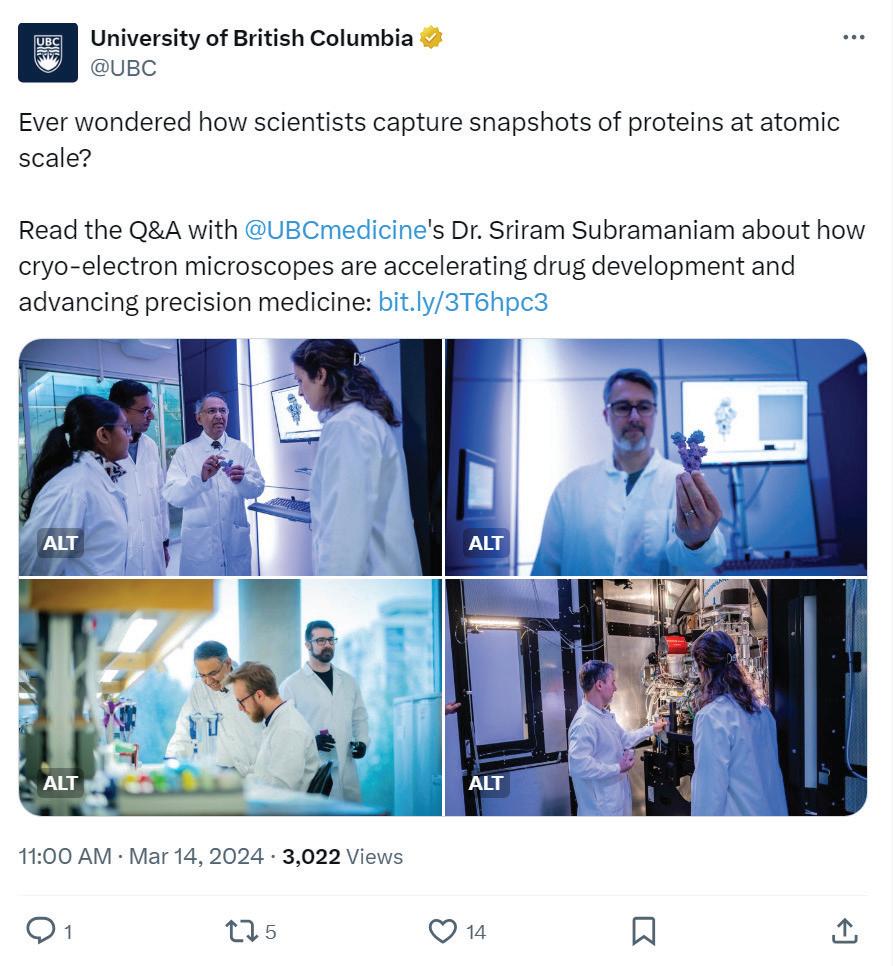Show ALT text for protein model photo
The width and height of the screenshot is (893, 966).
(486, 543)
